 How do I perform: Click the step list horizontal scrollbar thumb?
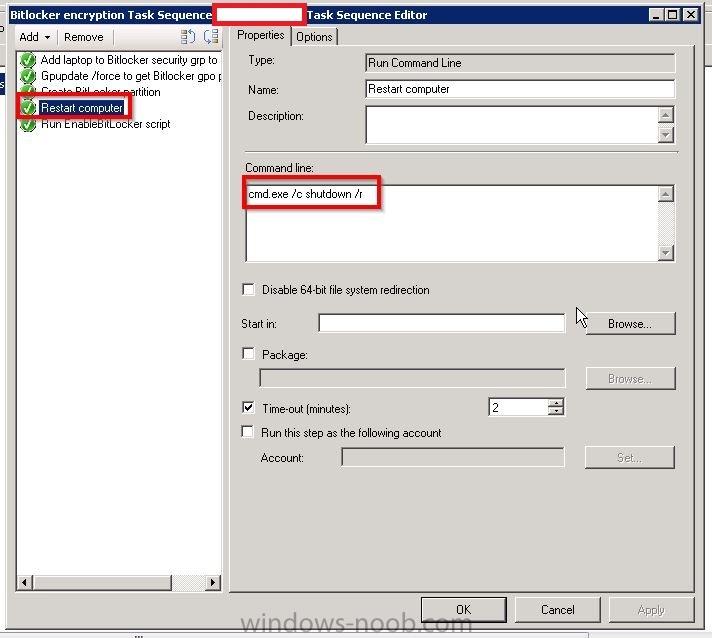[103, 582]
